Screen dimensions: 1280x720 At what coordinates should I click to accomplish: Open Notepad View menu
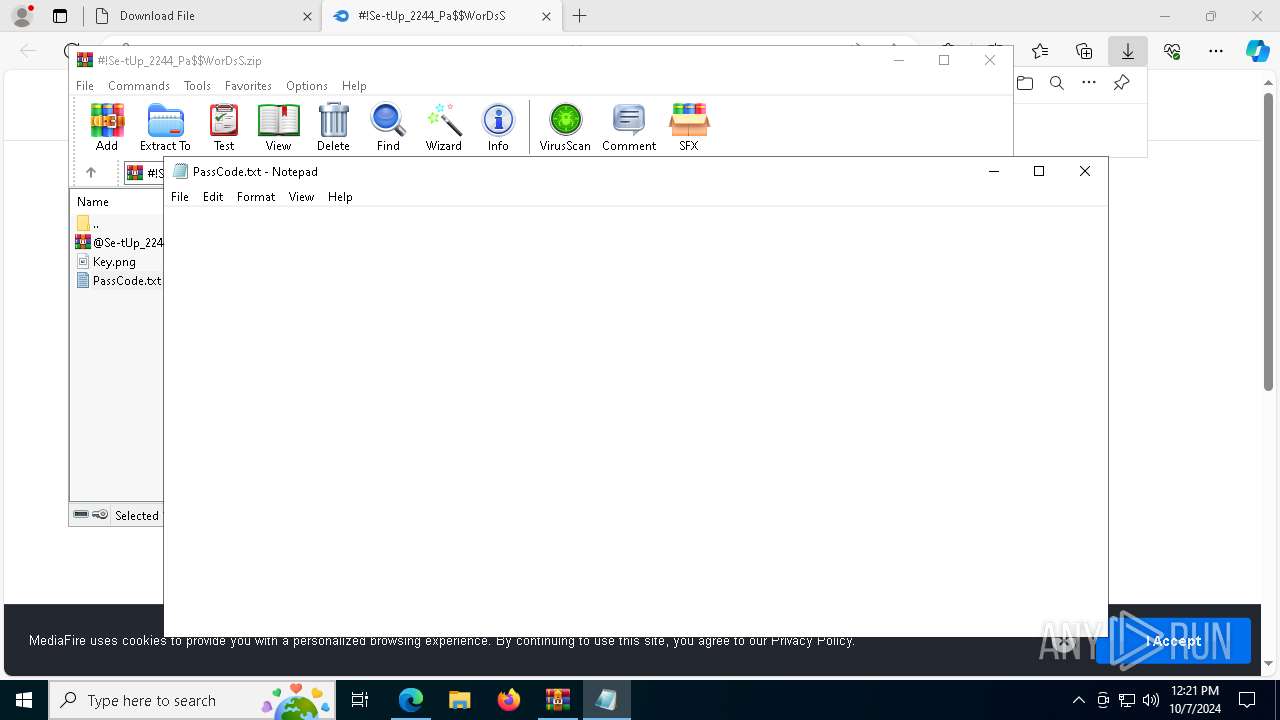coord(301,197)
